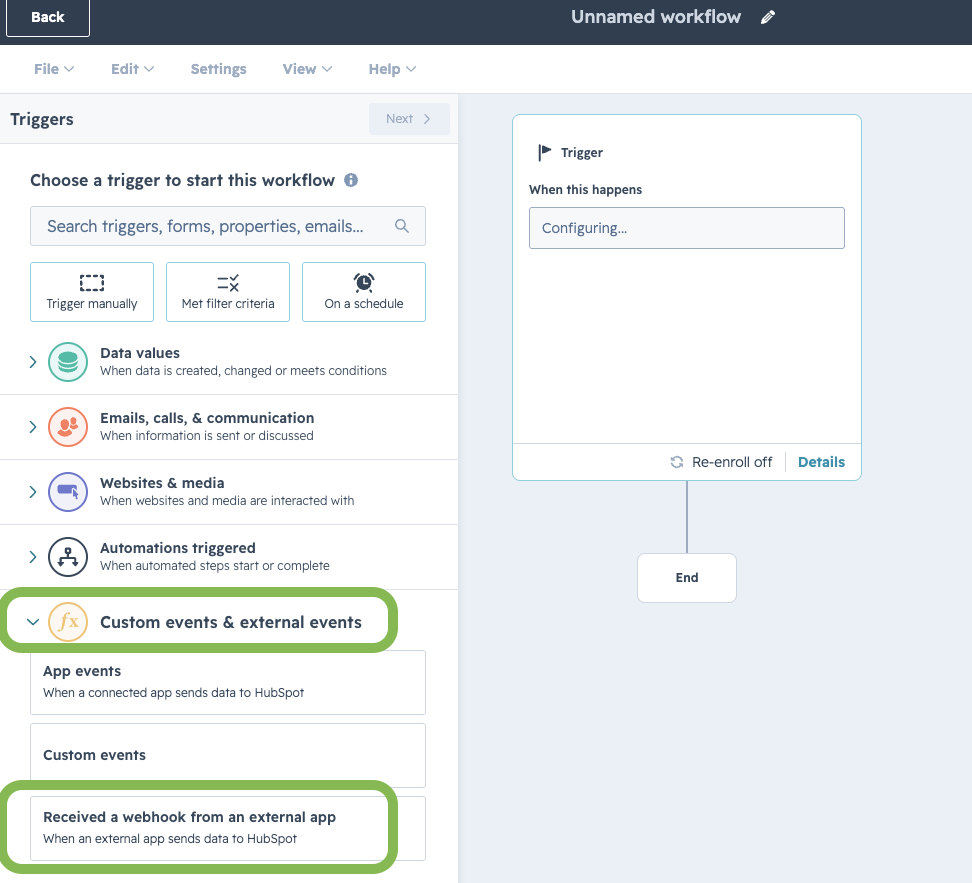Open the File menu
The height and width of the screenshot is (883, 972).
[54, 69]
